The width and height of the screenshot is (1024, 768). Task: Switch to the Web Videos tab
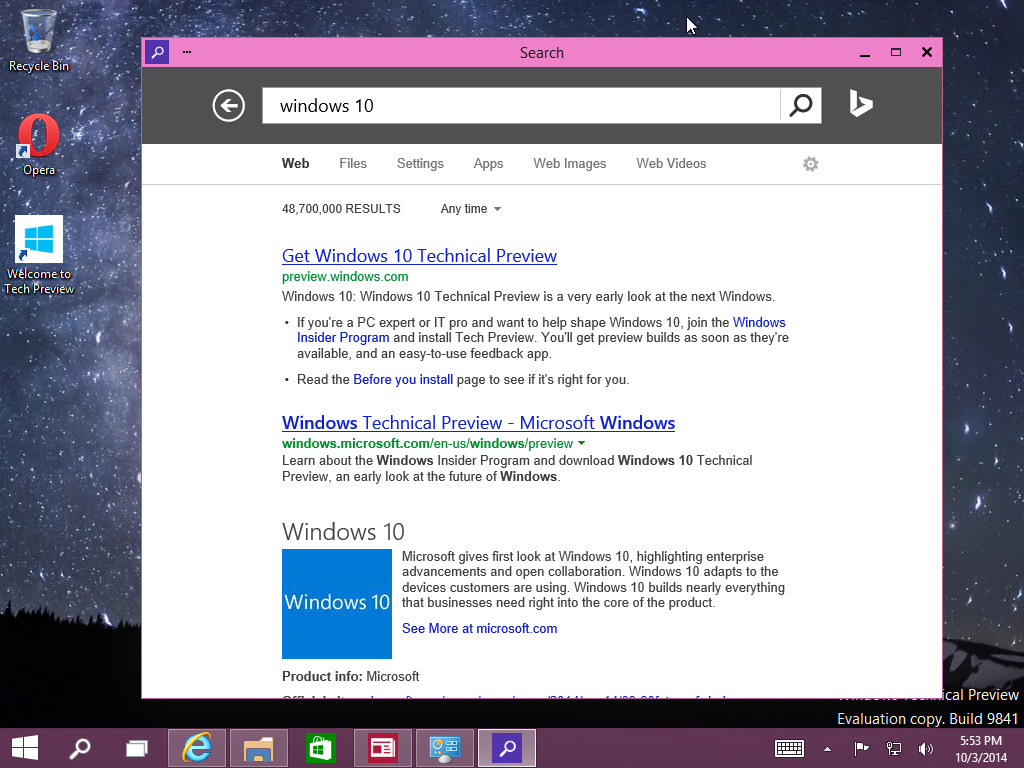(671, 164)
